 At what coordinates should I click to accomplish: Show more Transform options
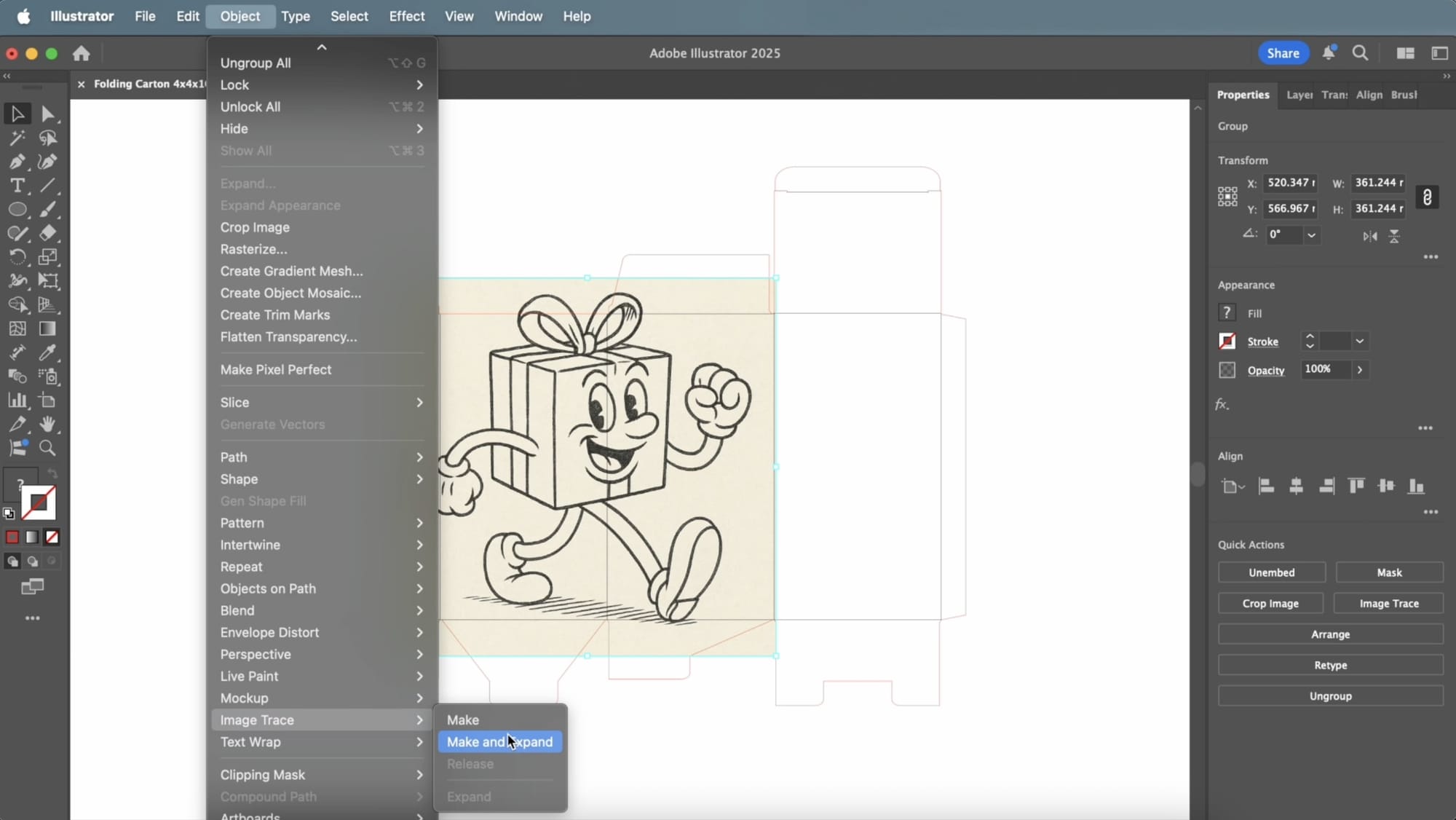(x=1431, y=257)
